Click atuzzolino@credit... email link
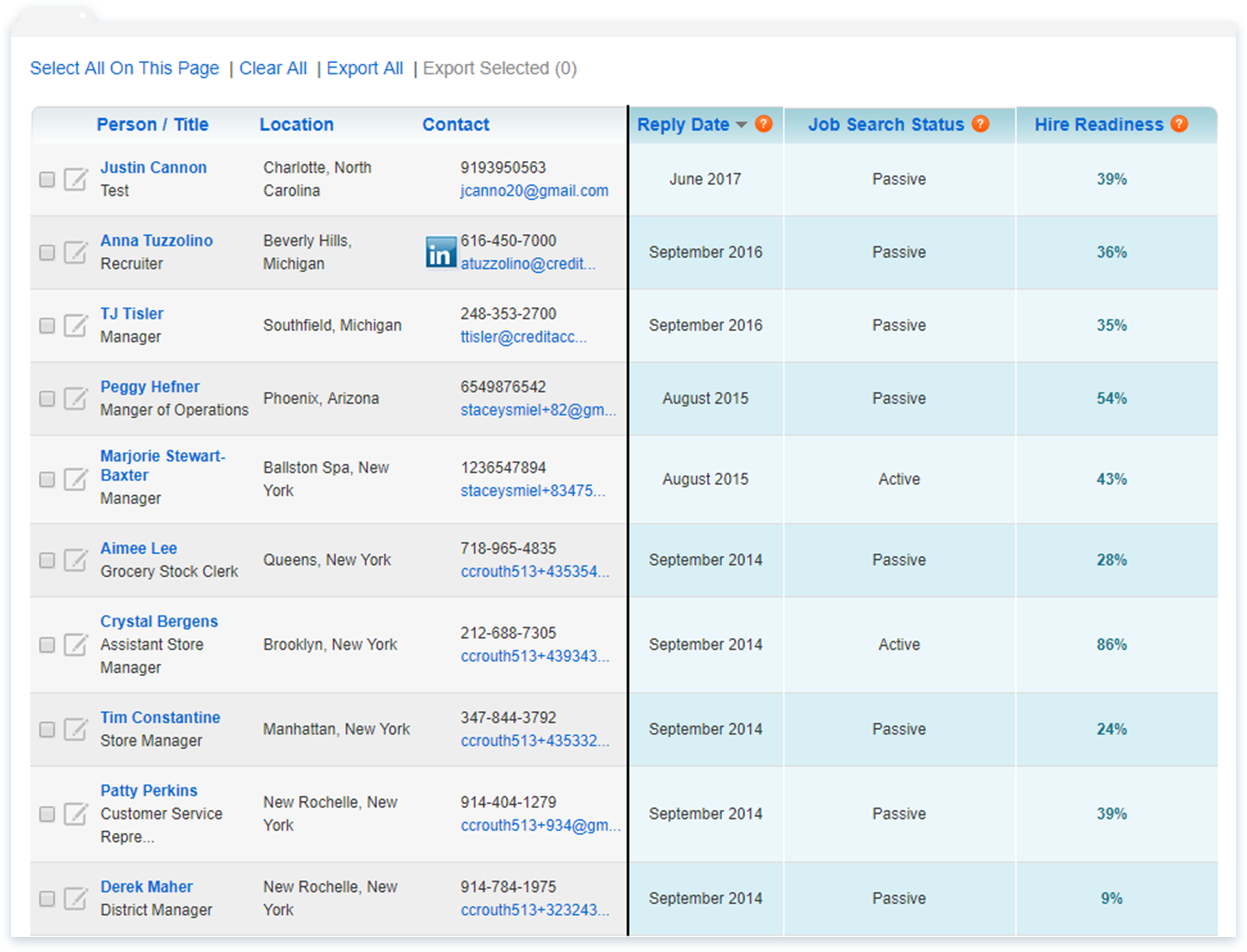 pos(529,264)
